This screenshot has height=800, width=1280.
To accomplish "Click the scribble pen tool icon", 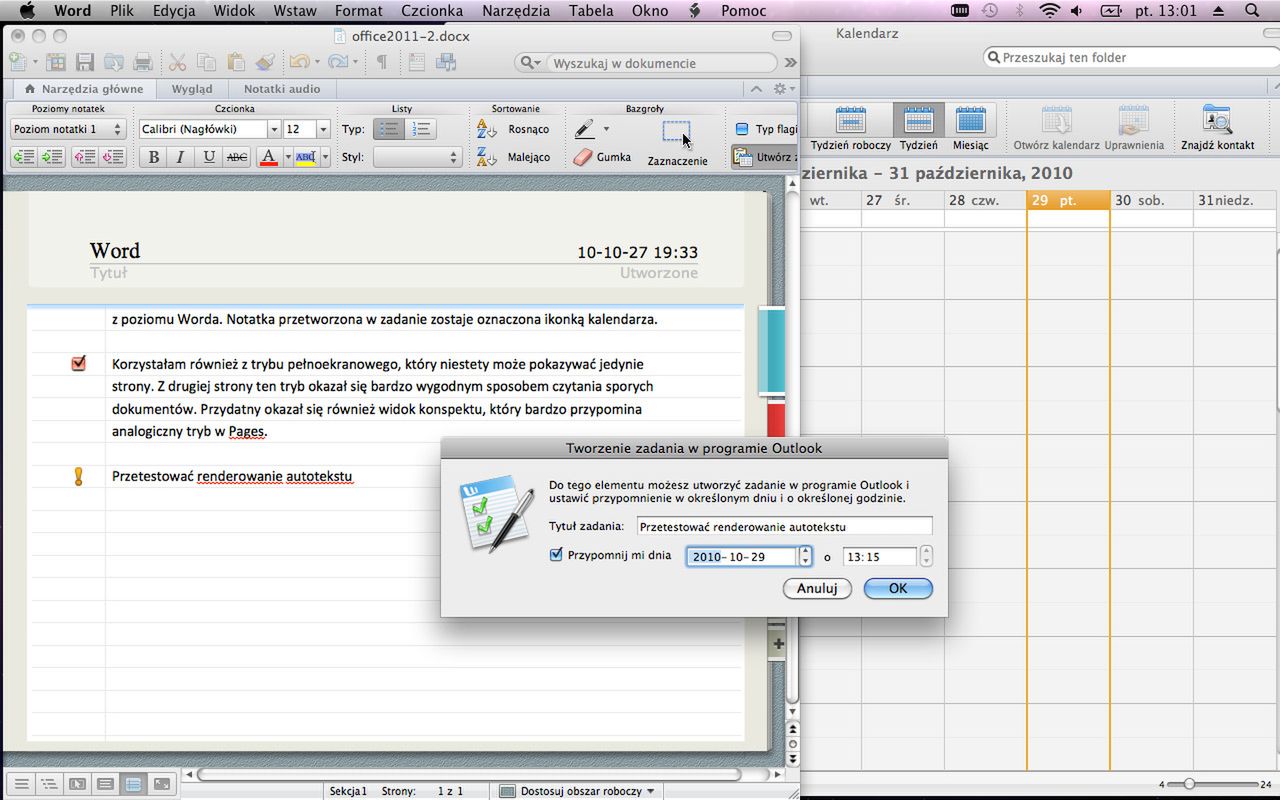I will click(x=585, y=129).
